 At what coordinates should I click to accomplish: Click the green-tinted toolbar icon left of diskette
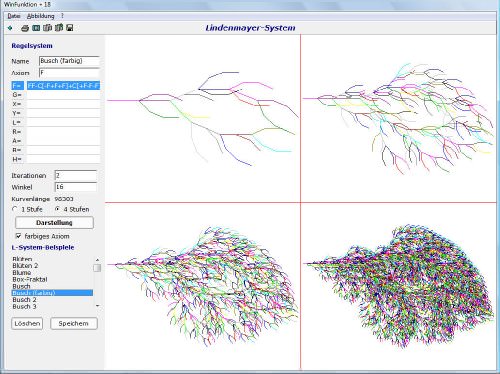(59, 28)
